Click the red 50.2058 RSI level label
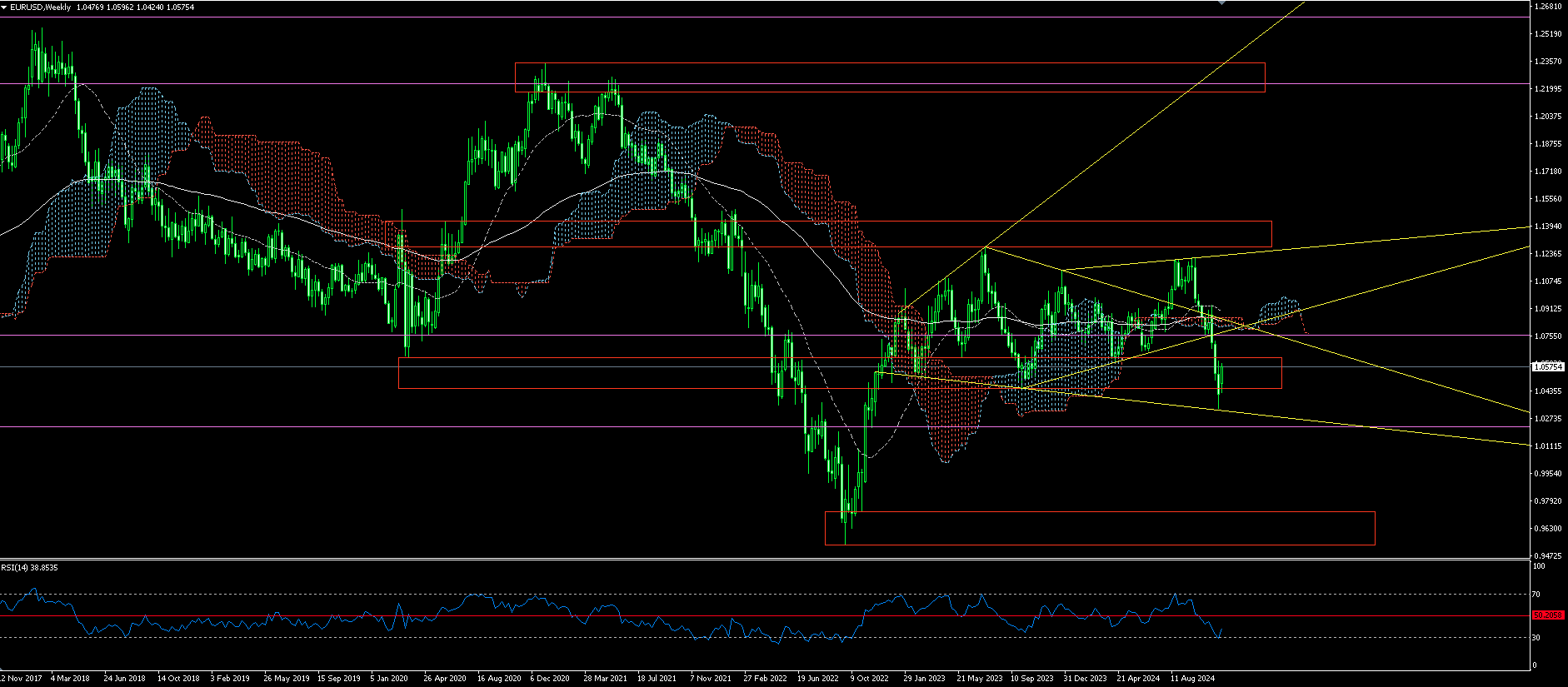Image resolution: width=1568 pixels, height=687 pixels. pos(1549,615)
